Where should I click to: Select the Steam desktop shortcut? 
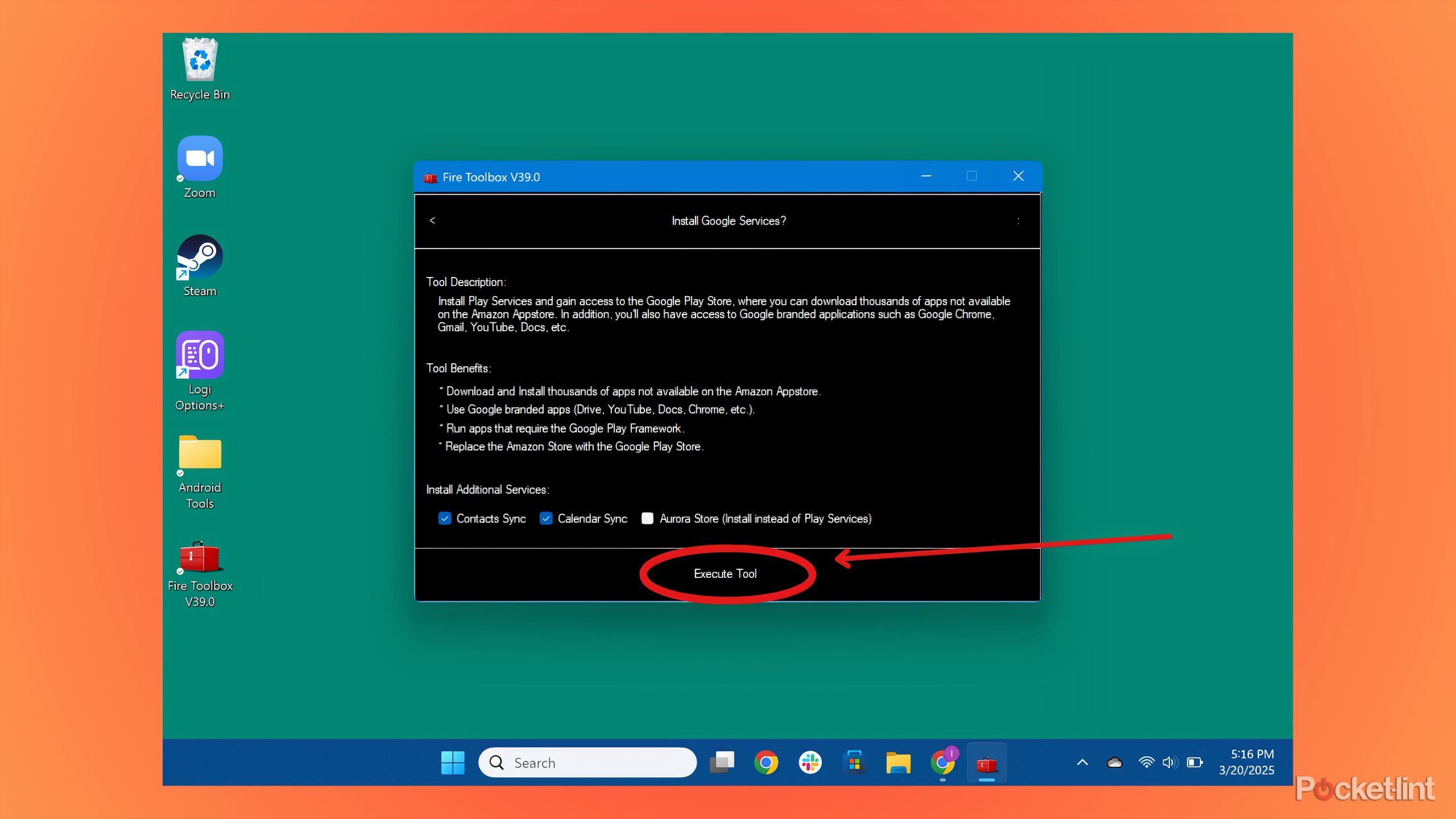tap(200, 258)
